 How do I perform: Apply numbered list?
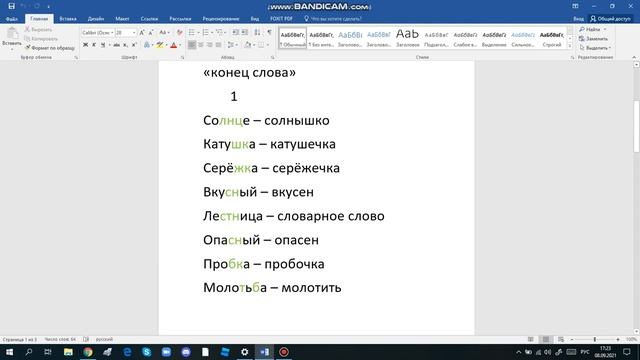[206, 33]
